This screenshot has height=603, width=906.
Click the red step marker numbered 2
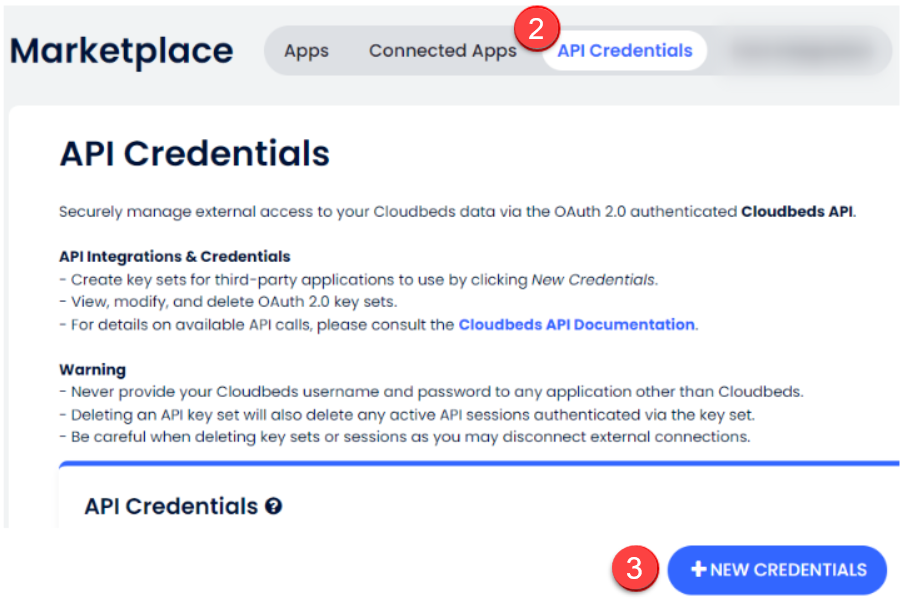(x=536, y=29)
